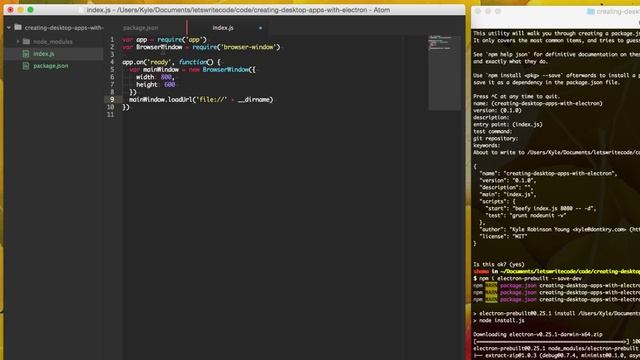Click the app.on('ready' code line
The image size is (640, 360).
coord(171,62)
